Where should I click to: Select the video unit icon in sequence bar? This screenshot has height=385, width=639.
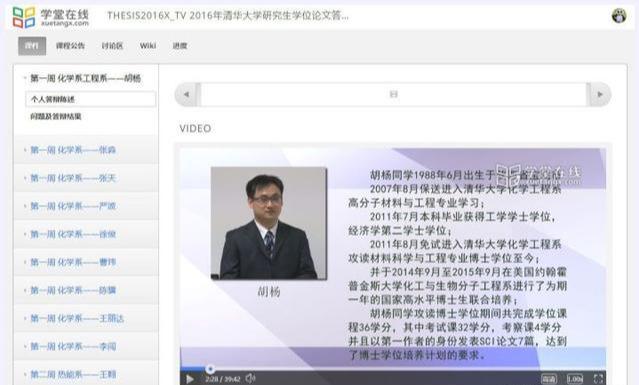point(393,94)
